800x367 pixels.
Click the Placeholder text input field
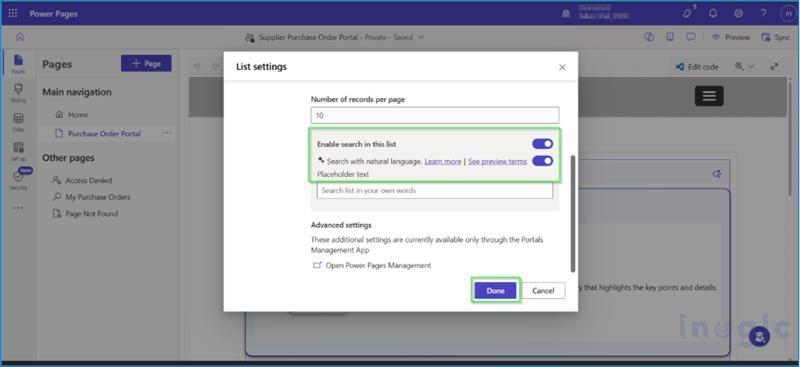(x=435, y=190)
